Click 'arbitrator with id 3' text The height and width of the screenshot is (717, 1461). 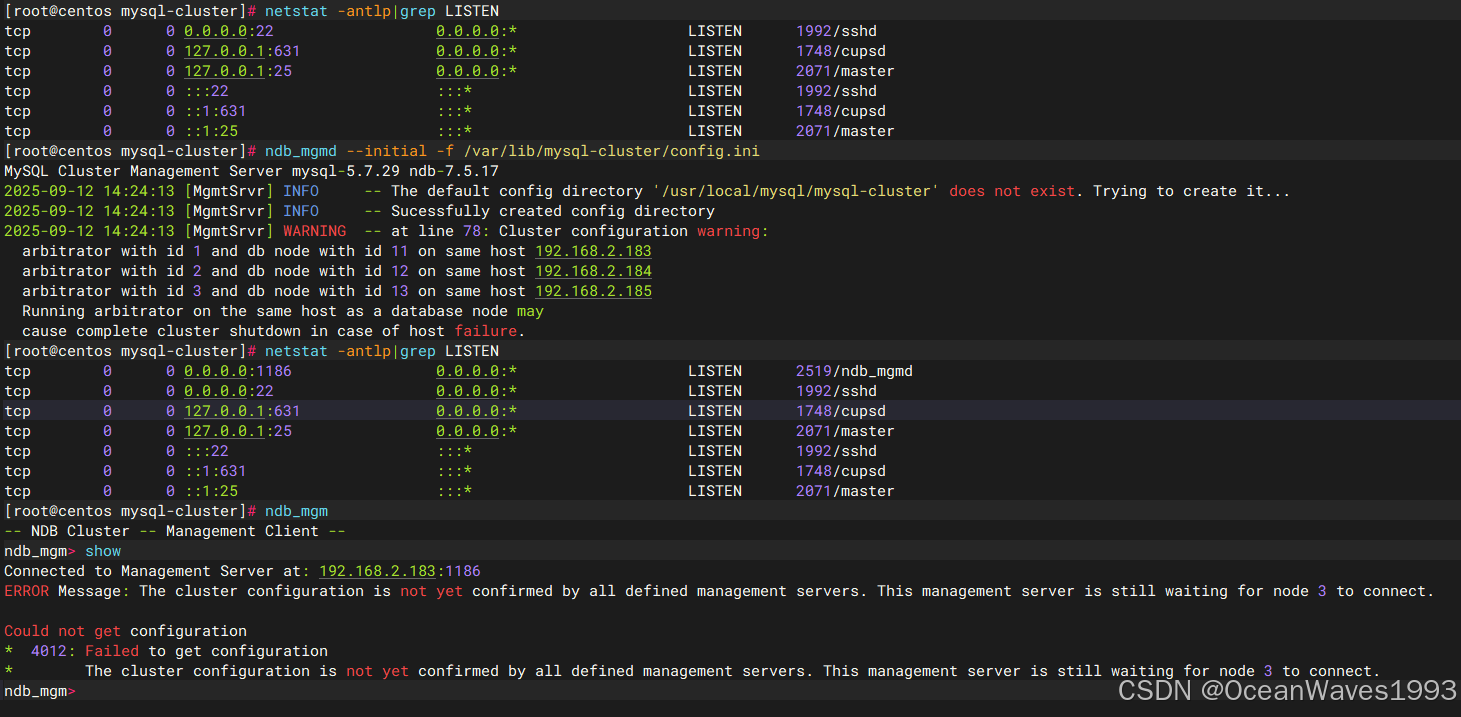pyautogui.click(x=112, y=291)
